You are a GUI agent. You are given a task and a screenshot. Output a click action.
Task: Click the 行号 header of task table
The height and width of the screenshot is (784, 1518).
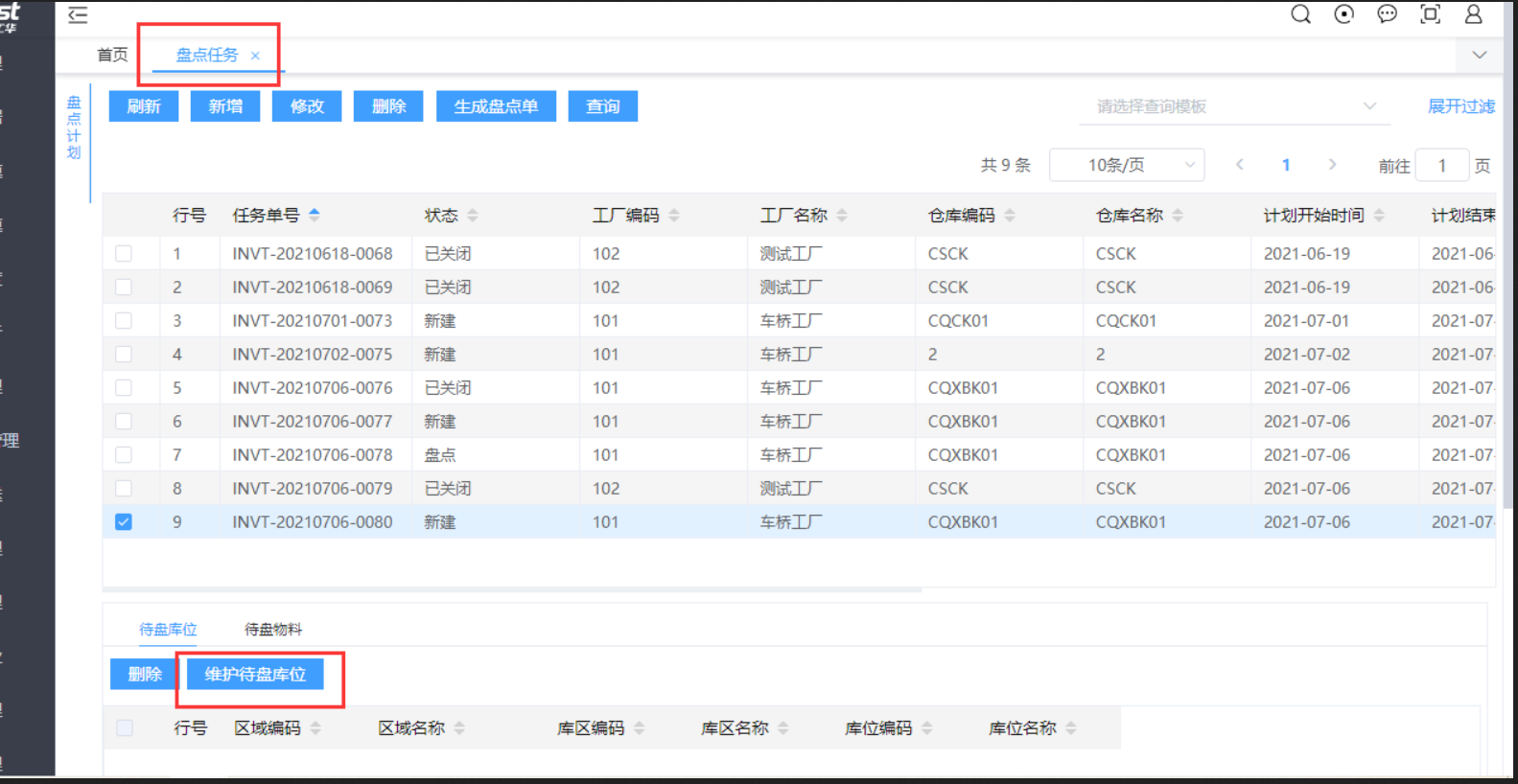click(x=189, y=215)
